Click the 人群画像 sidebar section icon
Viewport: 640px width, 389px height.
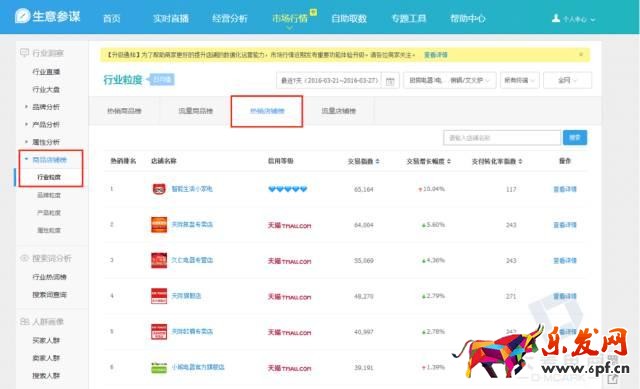click(24, 322)
